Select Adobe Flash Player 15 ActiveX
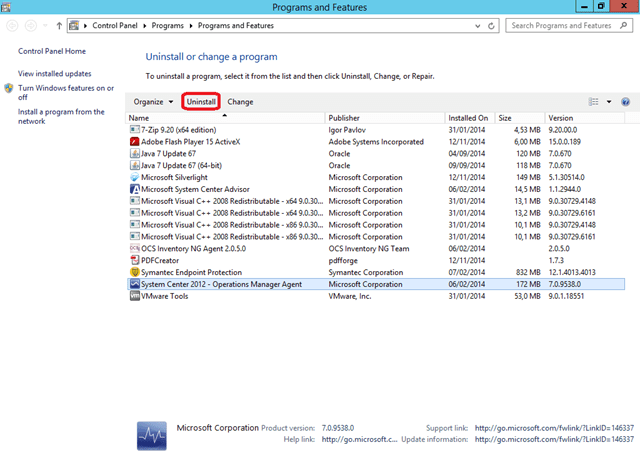 (x=376, y=142)
